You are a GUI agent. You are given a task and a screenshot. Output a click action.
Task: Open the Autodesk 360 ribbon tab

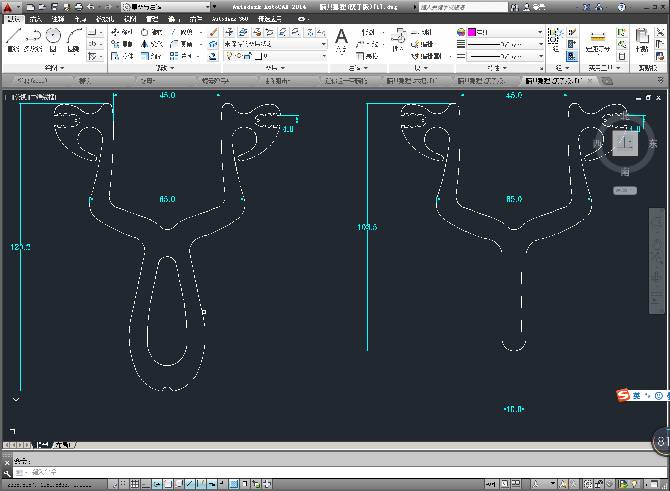pyautogui.click(x=230, y=19)
